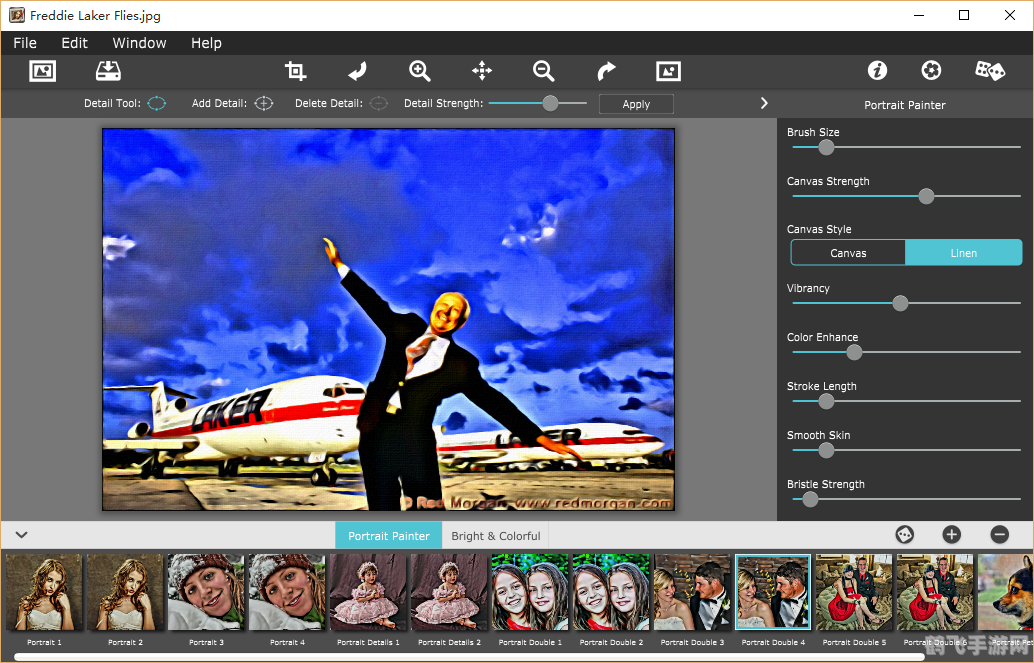Zoom in with the magnifier plus icon
The image size is (1034, 663).
pyautogui.click(x=420, y=71)
